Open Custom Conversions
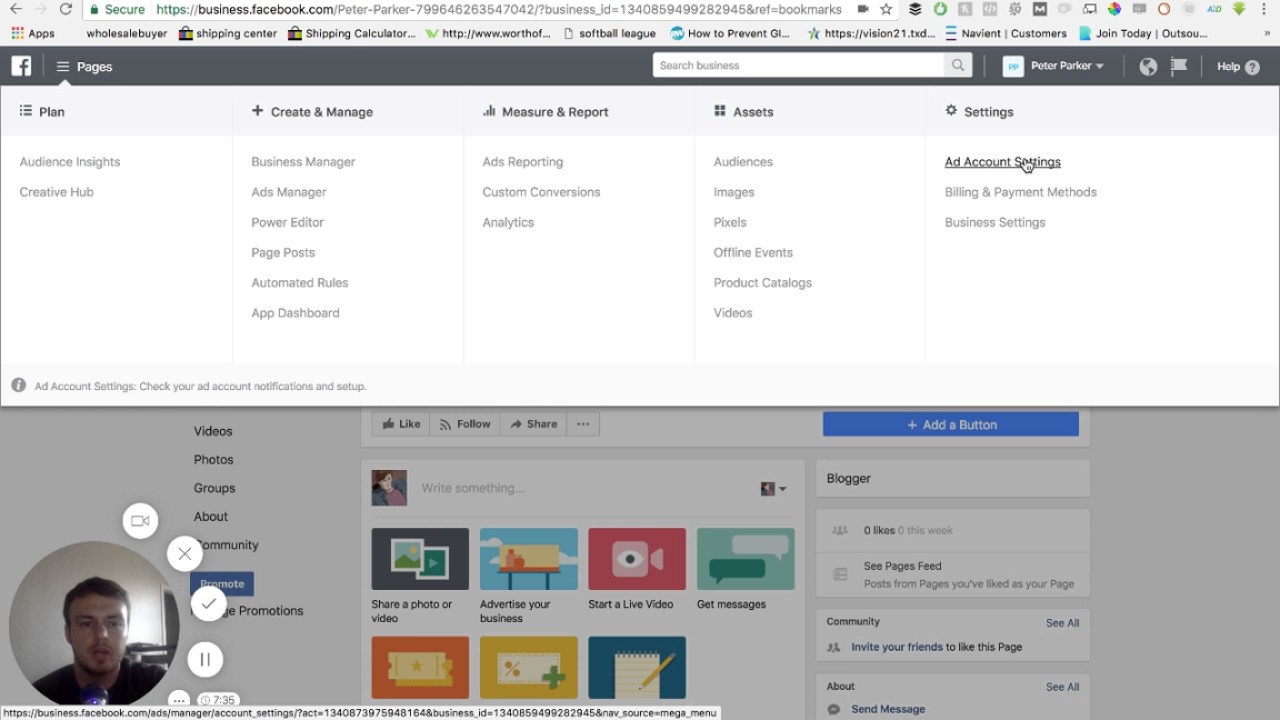The width and height of the screenshot is (1280, 720). pyautogui.click(x=541, y=192)
